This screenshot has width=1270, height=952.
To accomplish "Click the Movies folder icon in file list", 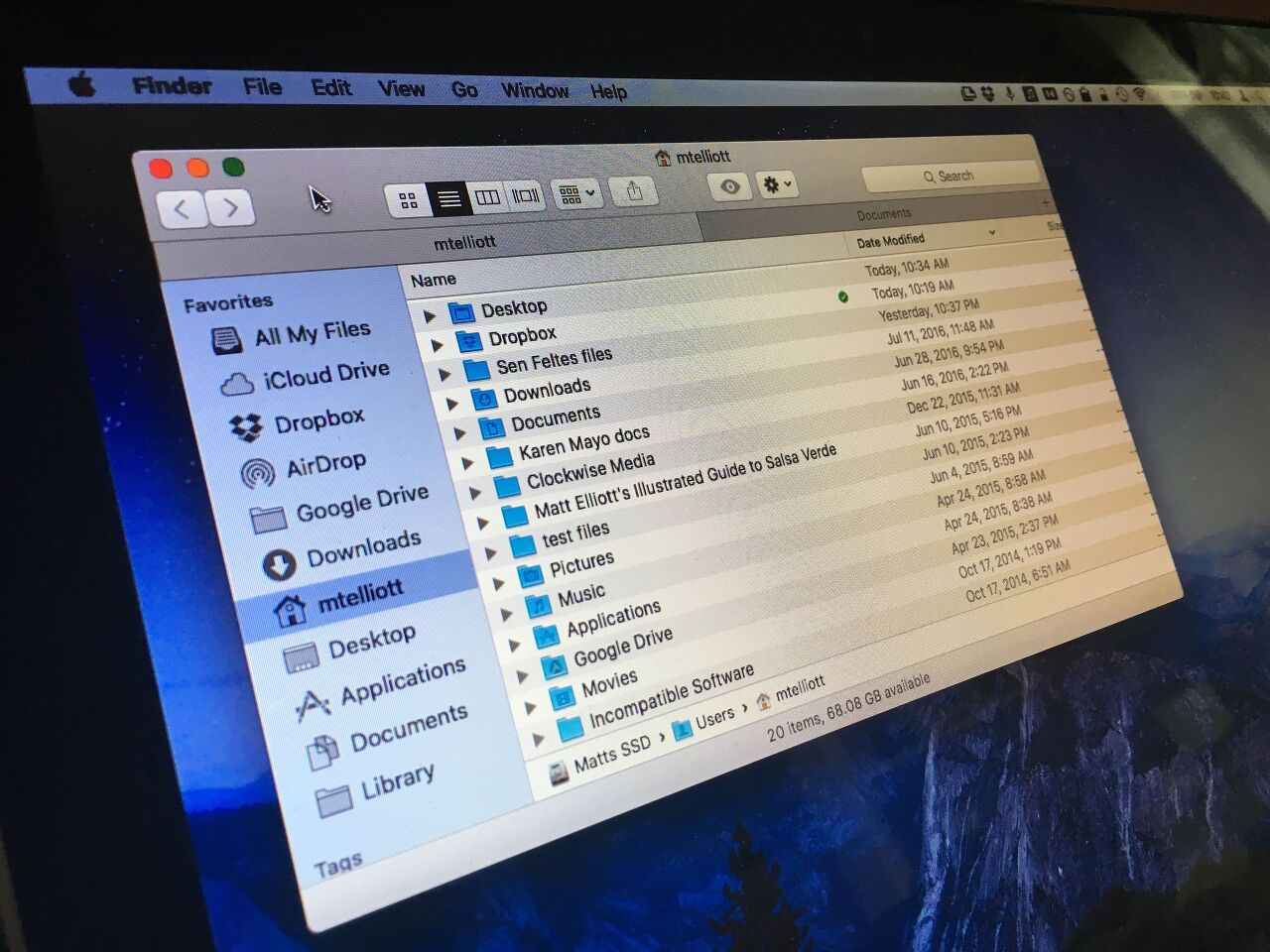I will (x=562, y=697).
